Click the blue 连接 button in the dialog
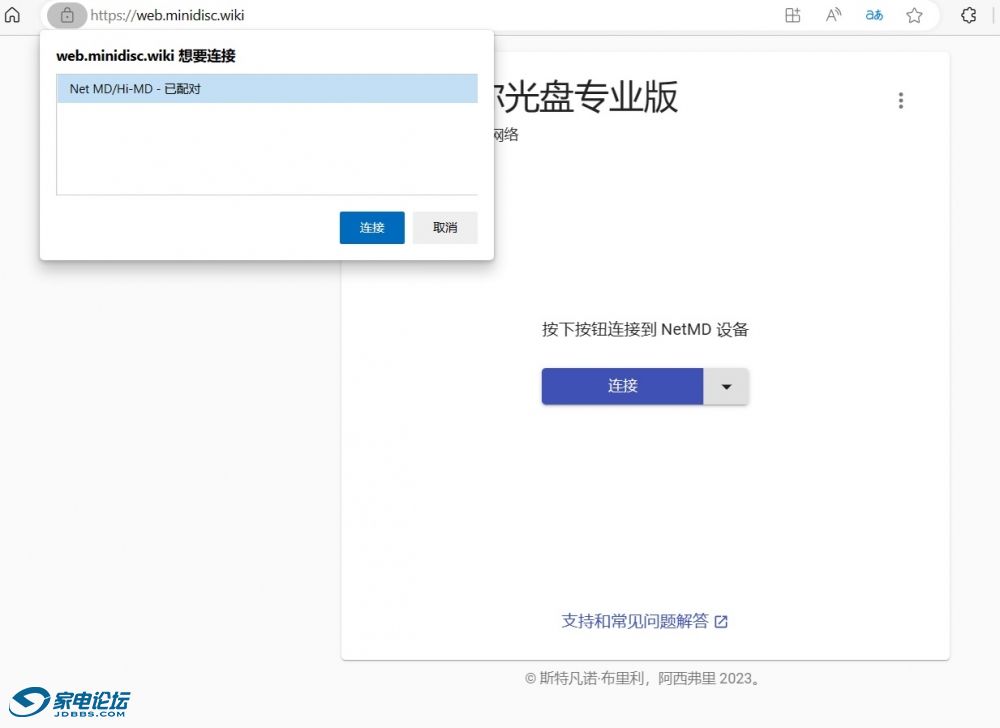The width and height of the screenshot is (1000, 728). coord(372,228)
